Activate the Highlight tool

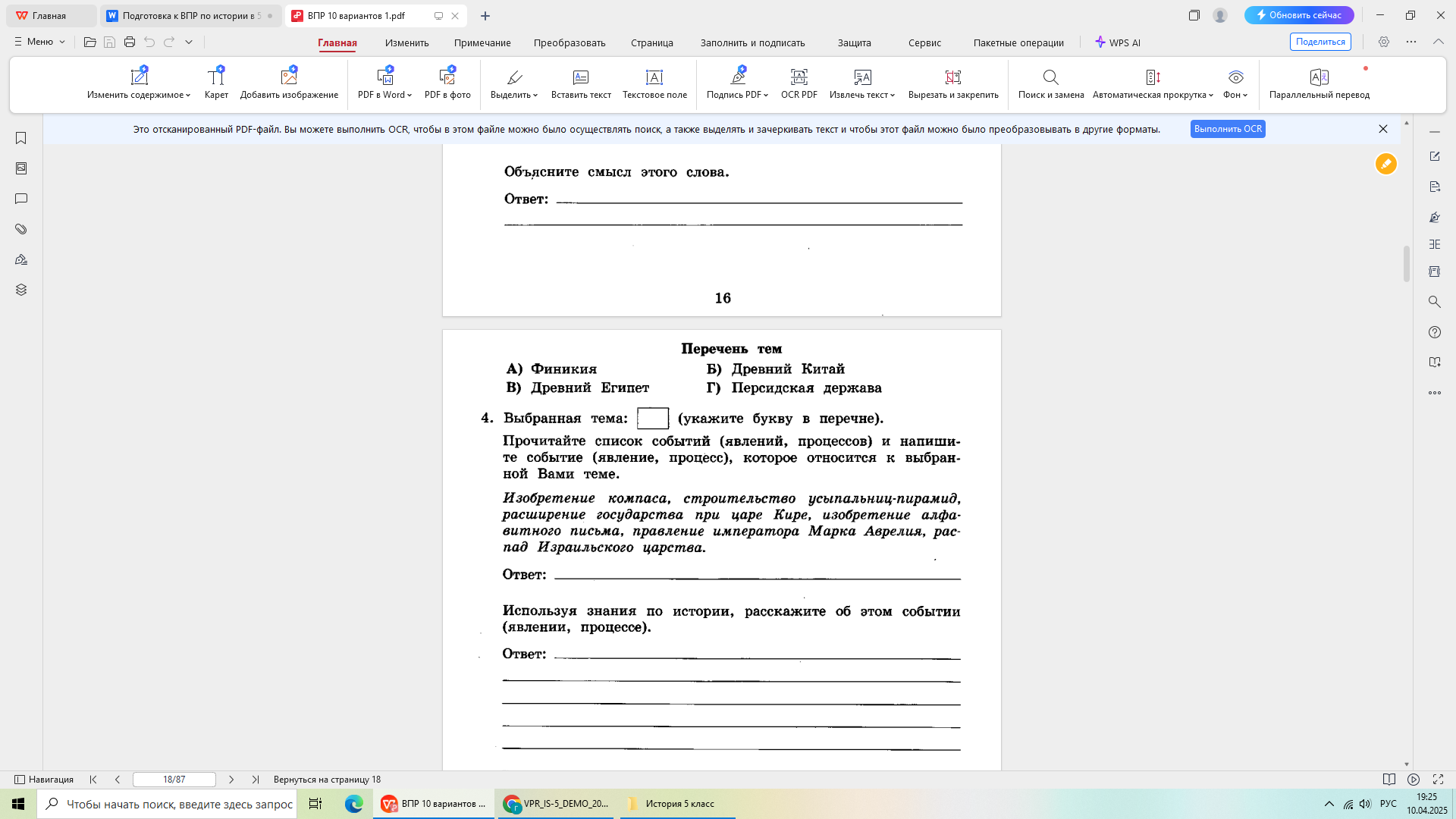click(x=513, y=83)
